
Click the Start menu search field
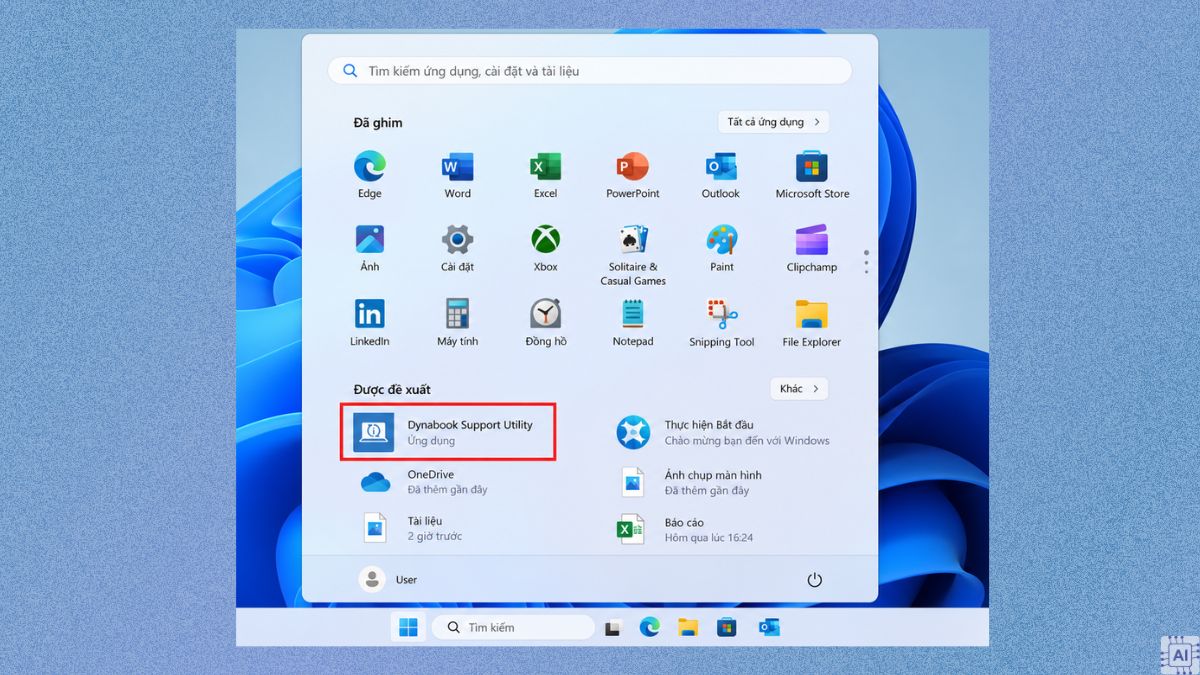[x=590, y=71]
